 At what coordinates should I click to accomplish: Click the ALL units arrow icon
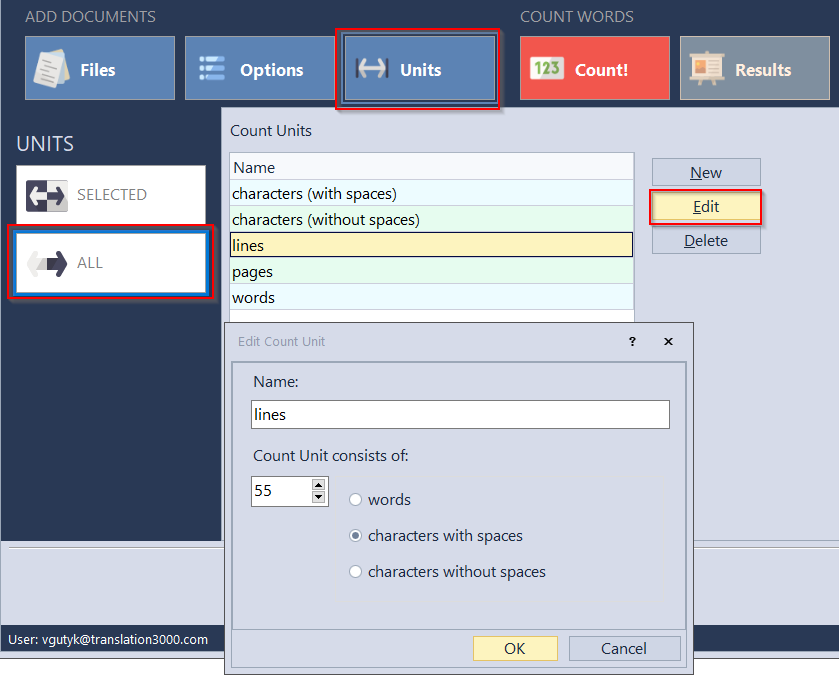46,263
